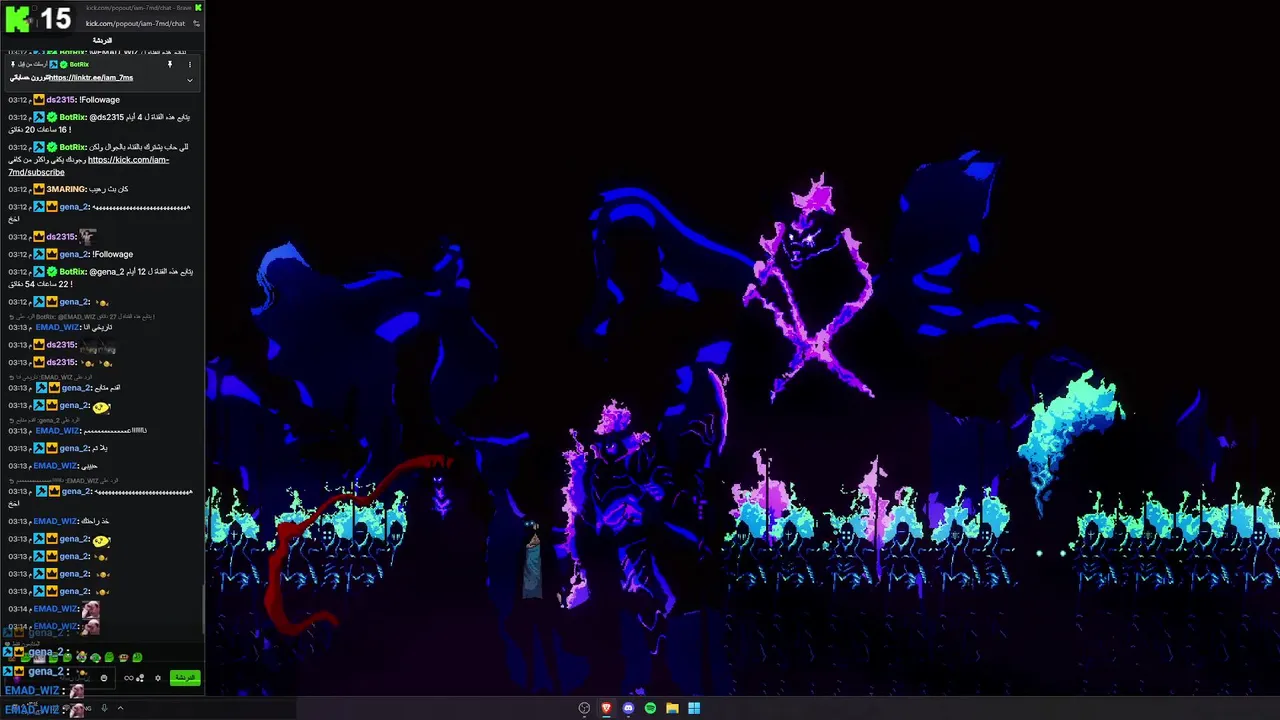Open Discord from the taskbar
This screenshot has height=720, width=1280.
click(628, 708)
